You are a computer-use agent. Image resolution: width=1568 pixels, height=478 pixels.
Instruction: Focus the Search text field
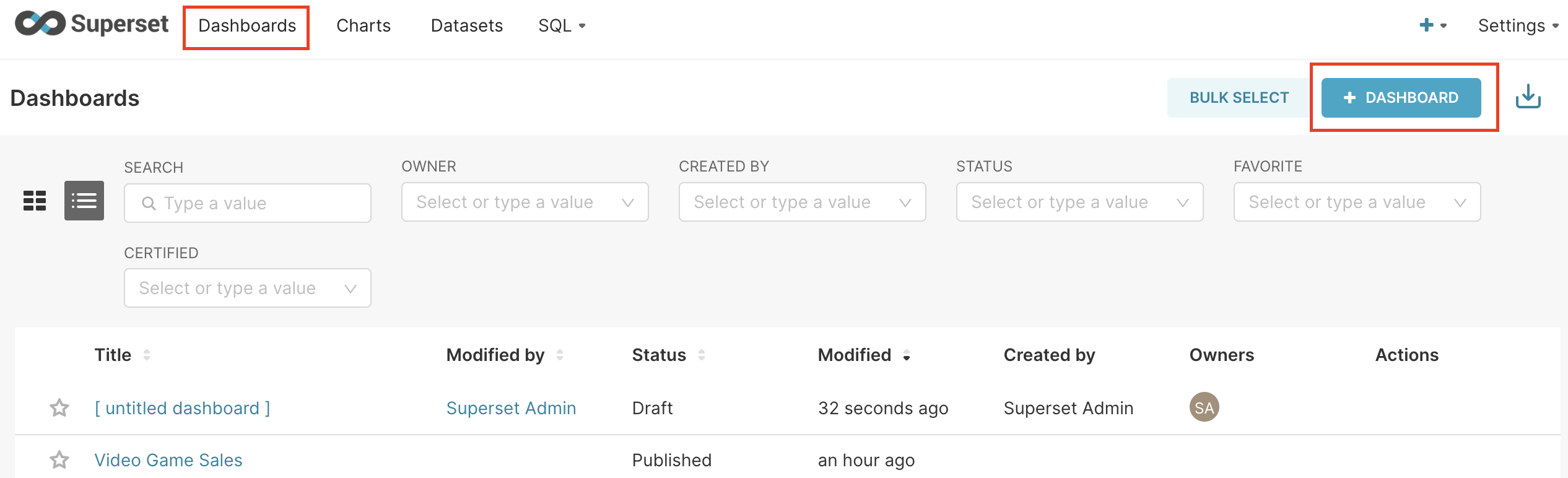[x=248, y=203]
